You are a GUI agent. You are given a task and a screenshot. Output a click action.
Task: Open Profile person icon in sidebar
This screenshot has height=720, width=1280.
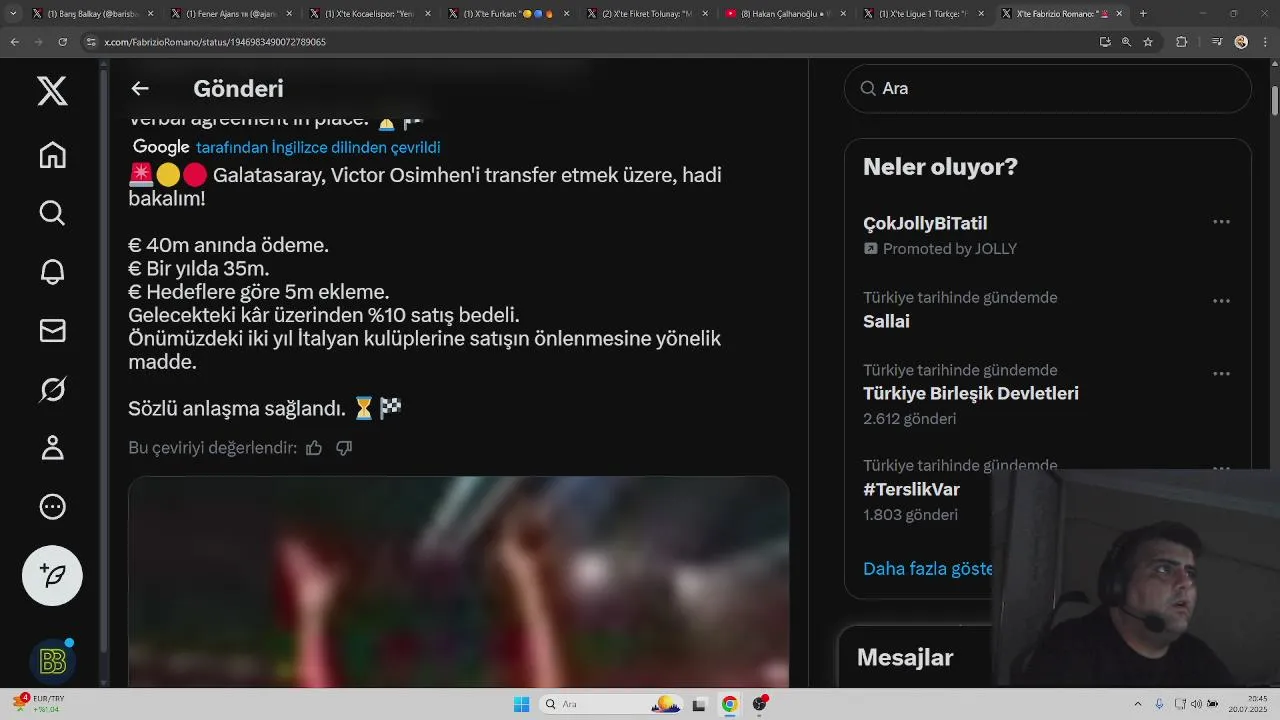point(52,448)
